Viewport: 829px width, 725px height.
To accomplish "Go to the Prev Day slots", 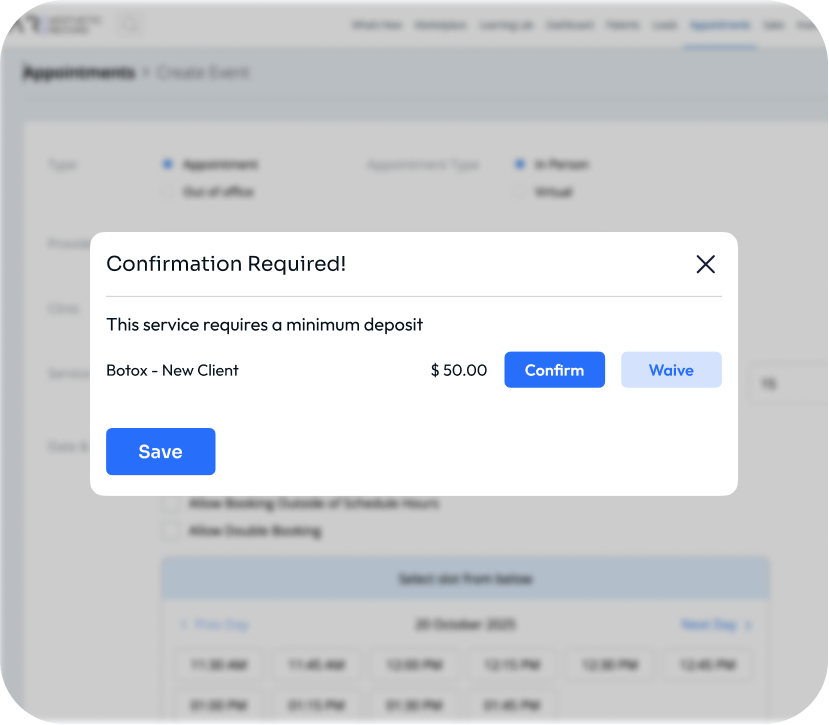I will pyautogui.click(x=213, y=625).
